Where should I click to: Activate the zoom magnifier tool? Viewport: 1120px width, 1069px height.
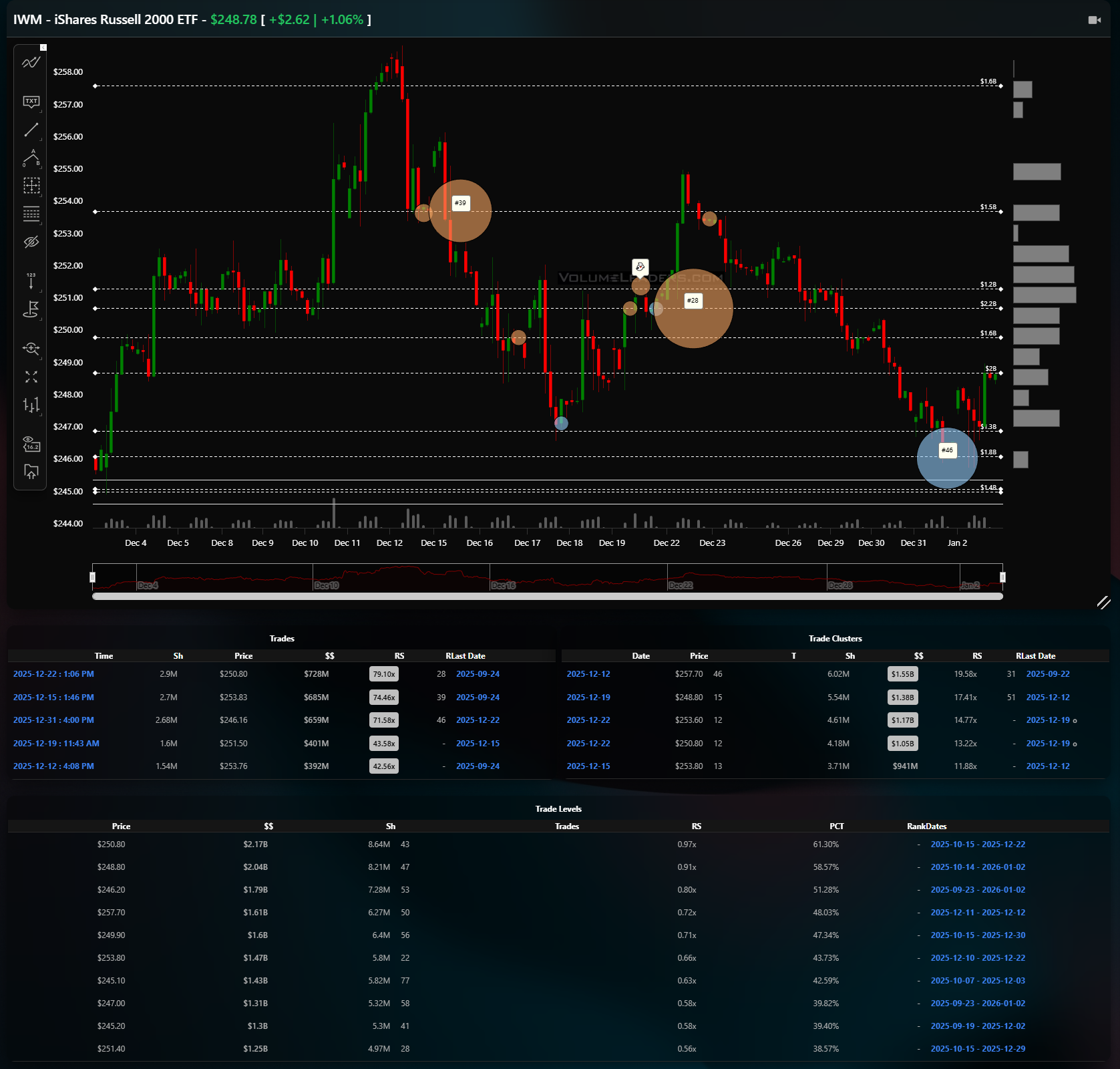[x=31, y=349]
